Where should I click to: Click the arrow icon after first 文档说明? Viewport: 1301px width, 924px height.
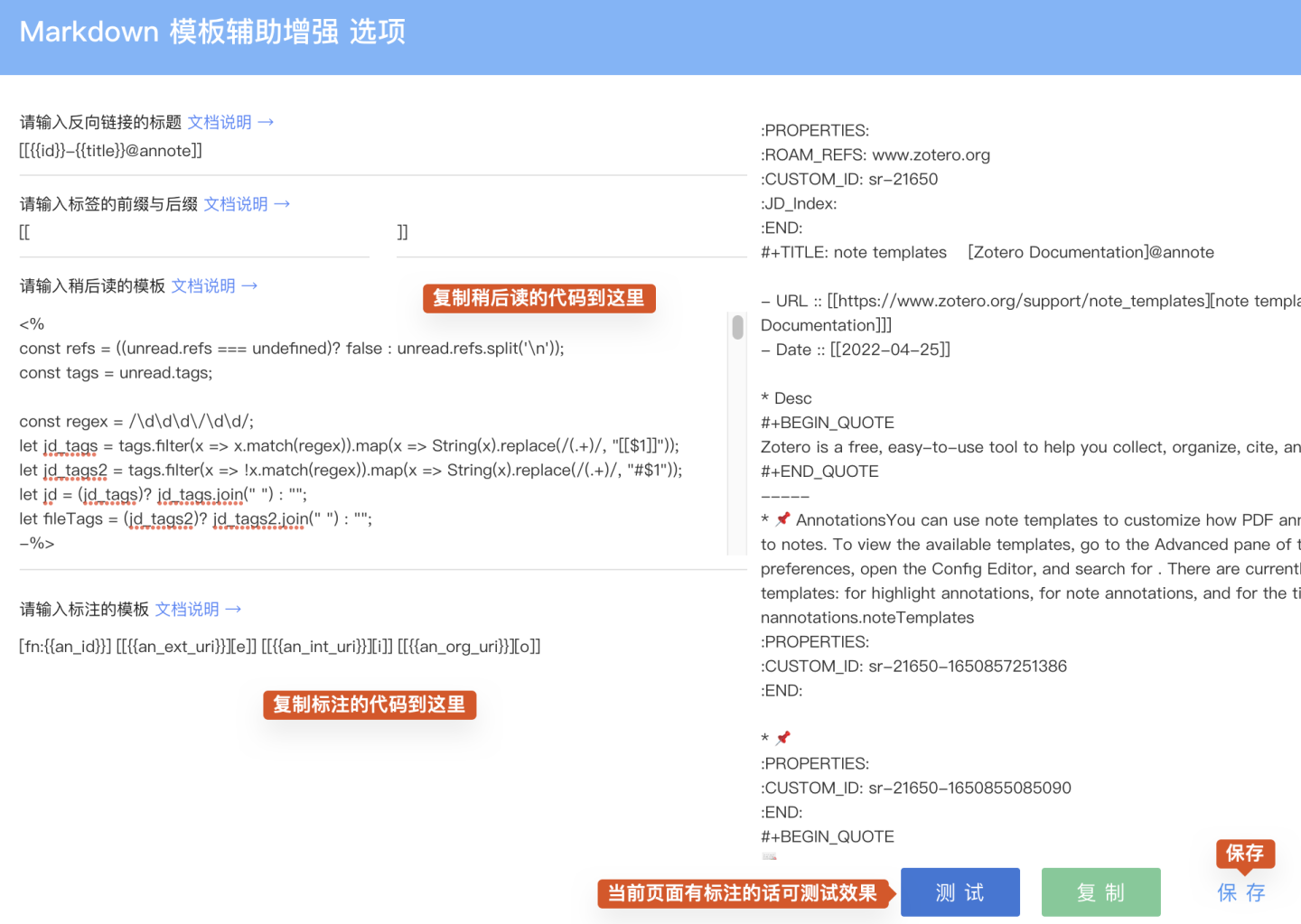pos(264,121)
